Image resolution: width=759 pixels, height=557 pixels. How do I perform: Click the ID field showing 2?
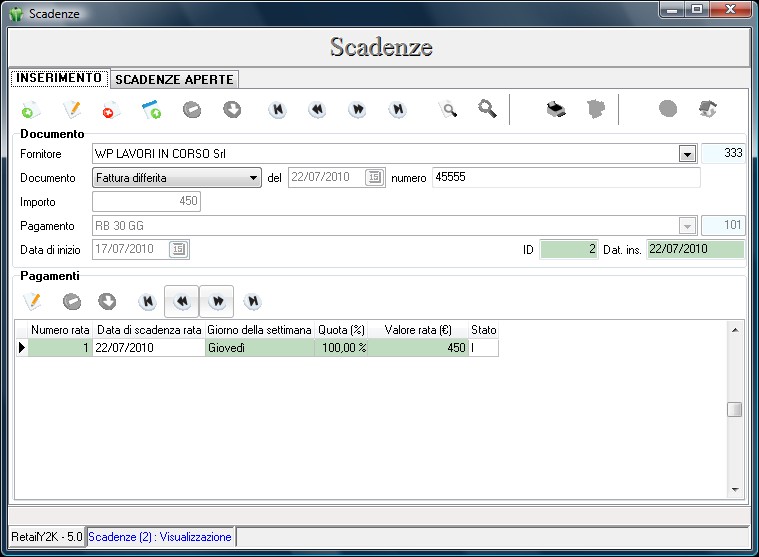coord(569,249)
